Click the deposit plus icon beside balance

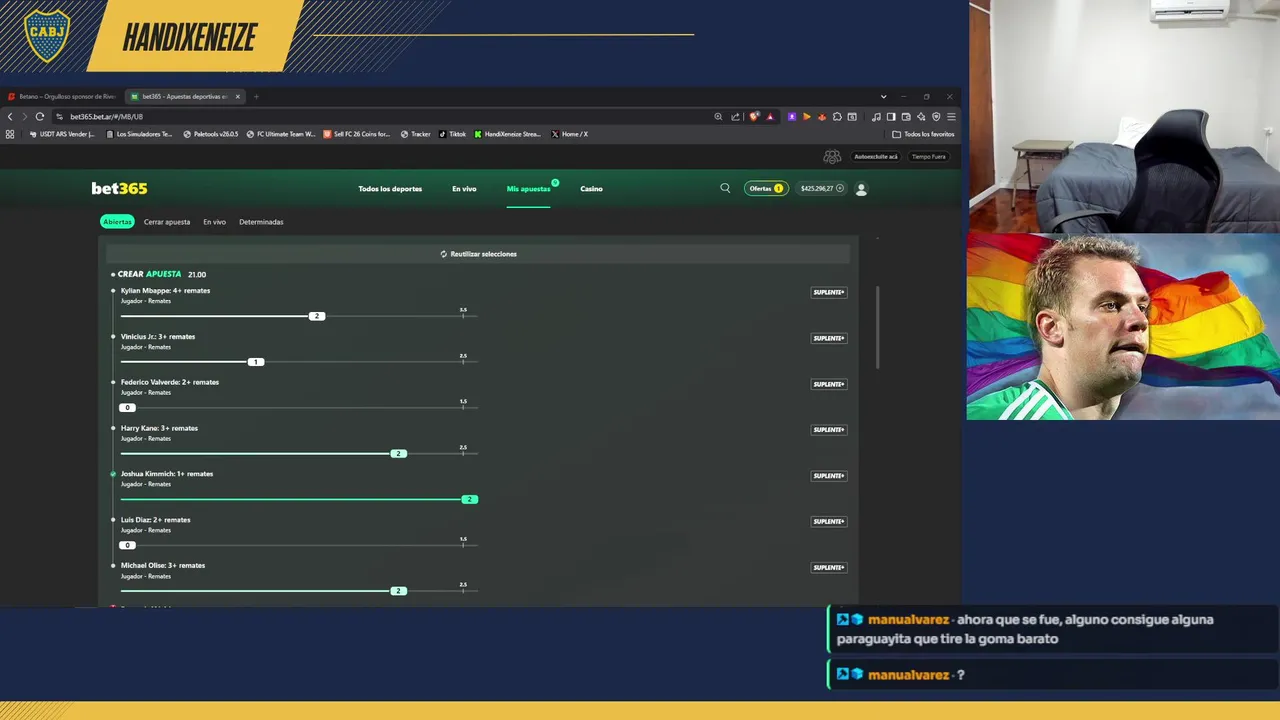840,188
